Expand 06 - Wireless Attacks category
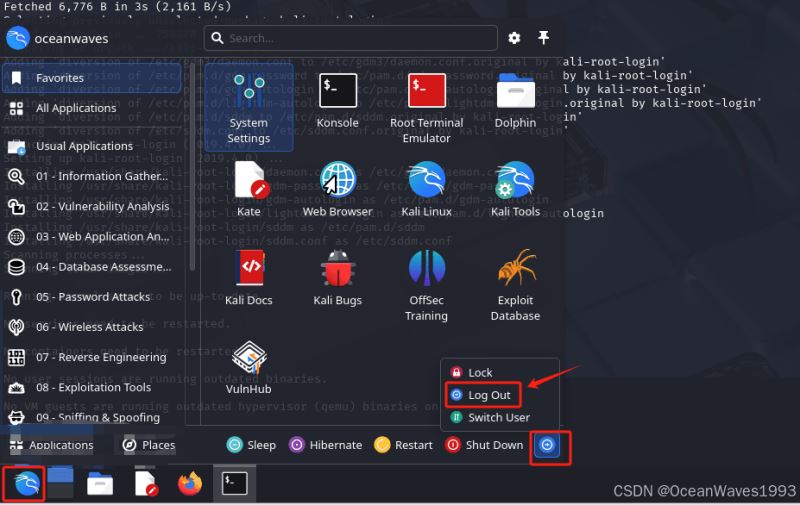Image resolution: width=800 pixels, height=505 pixels. tap(89, 327)
